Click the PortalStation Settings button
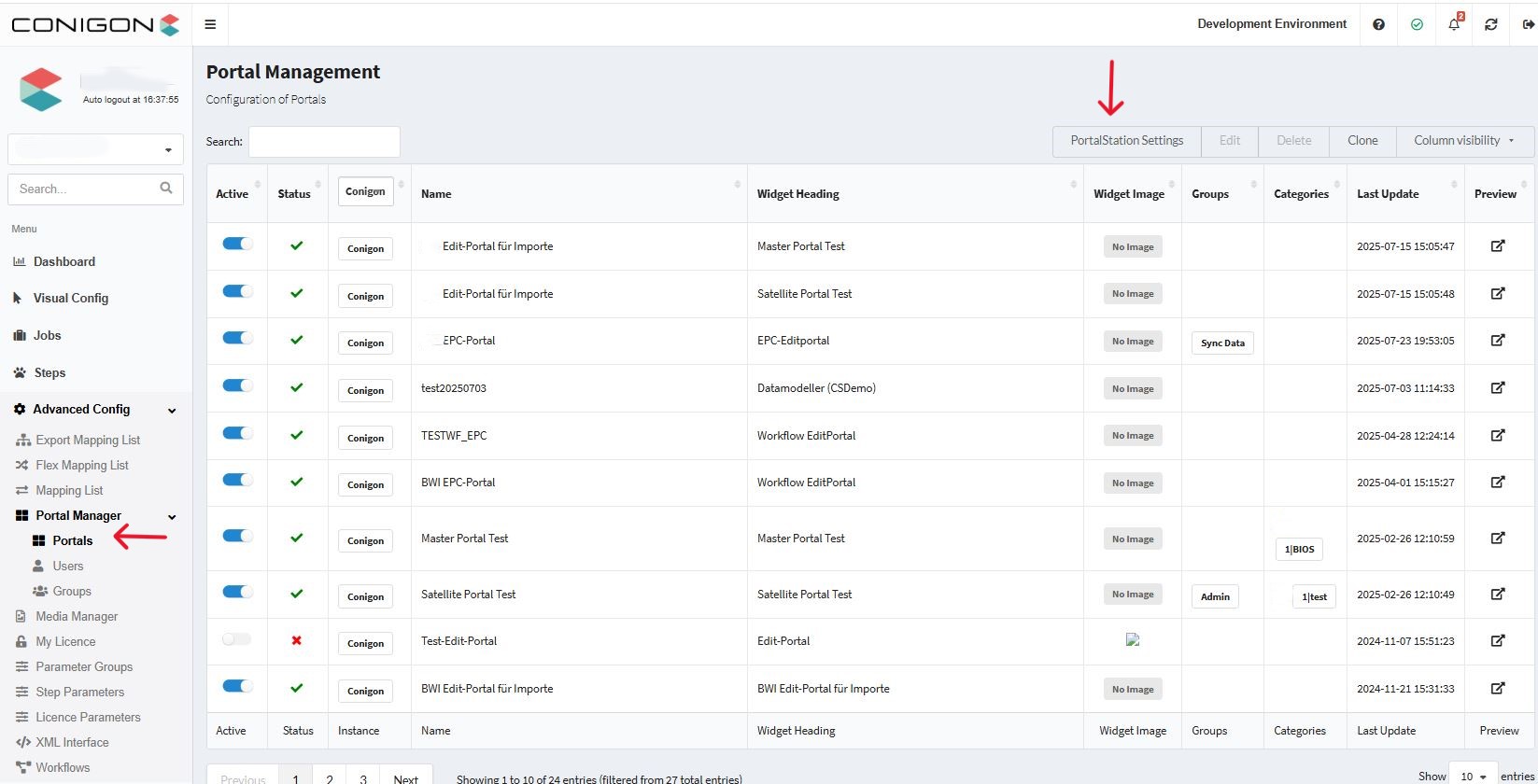The height and width of the screenshot is (784, 1538). coord(1126,141)
